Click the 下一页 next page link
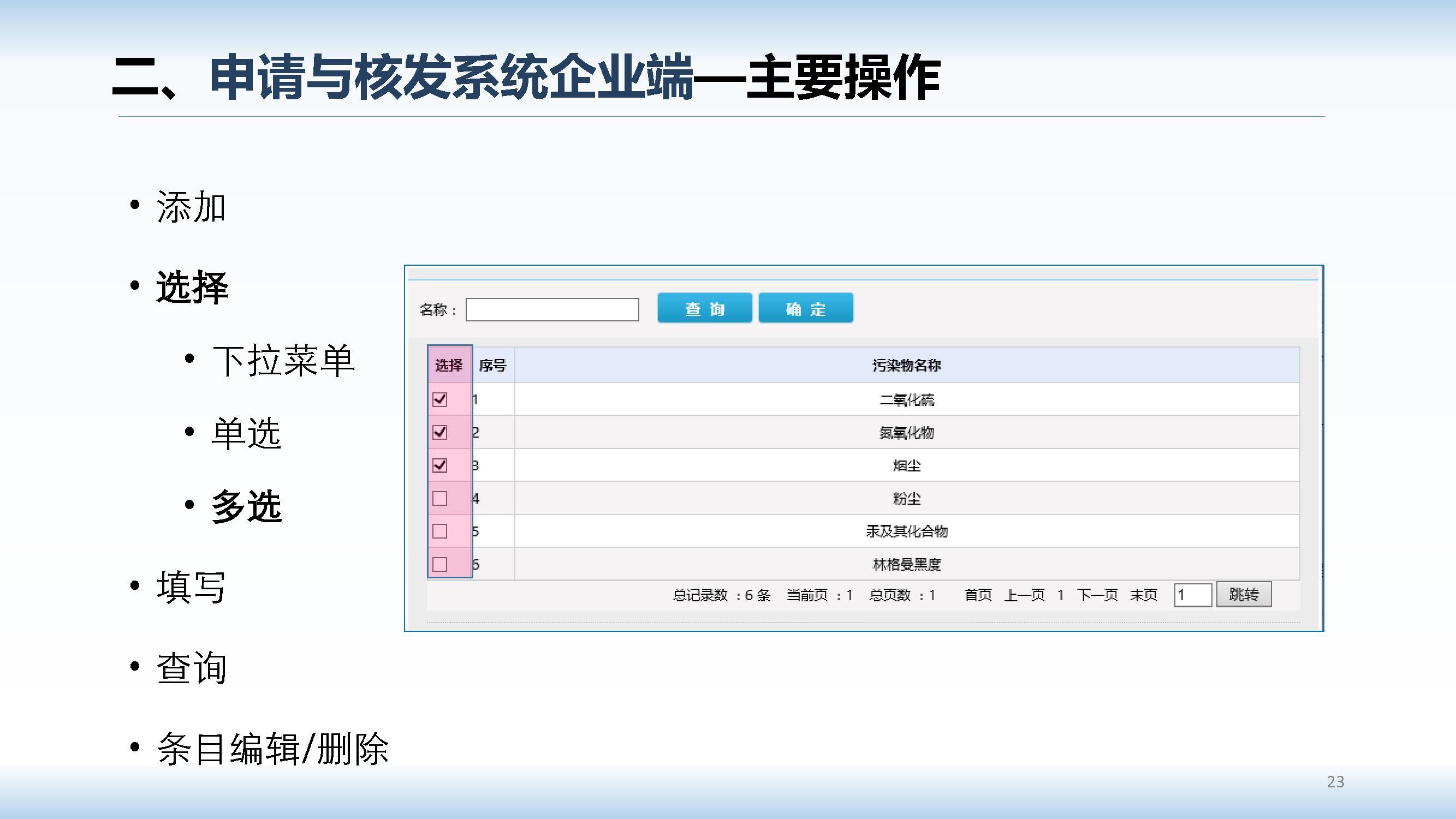1456x819 pixels. coord(1097,595)
